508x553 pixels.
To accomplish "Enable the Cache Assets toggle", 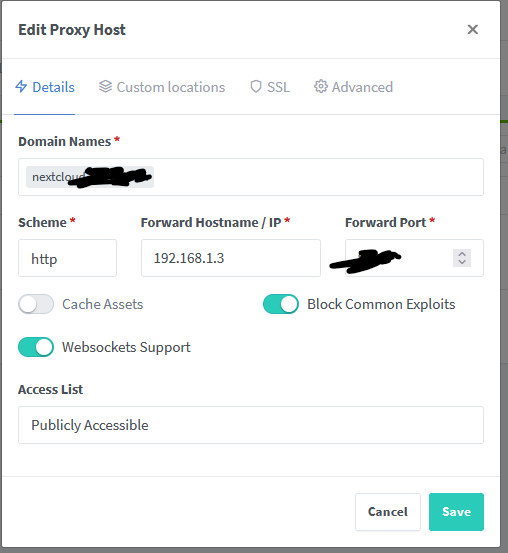I will click(36, 304).
